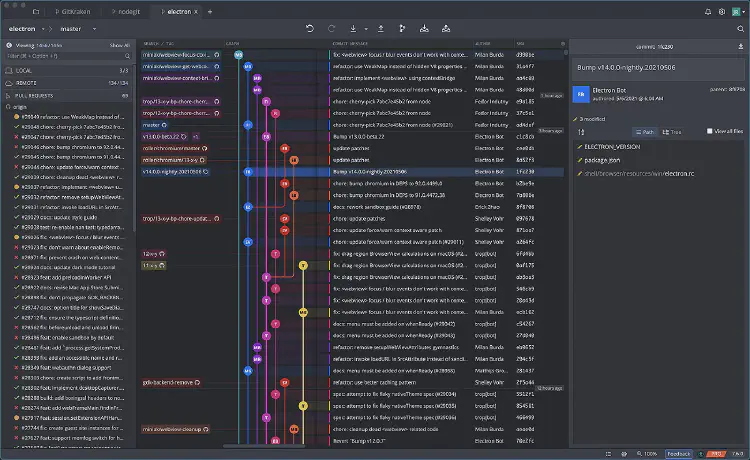Open the search icon at top right
The image size is (750, 460).
pyautogui.click(x=739, y=29)
